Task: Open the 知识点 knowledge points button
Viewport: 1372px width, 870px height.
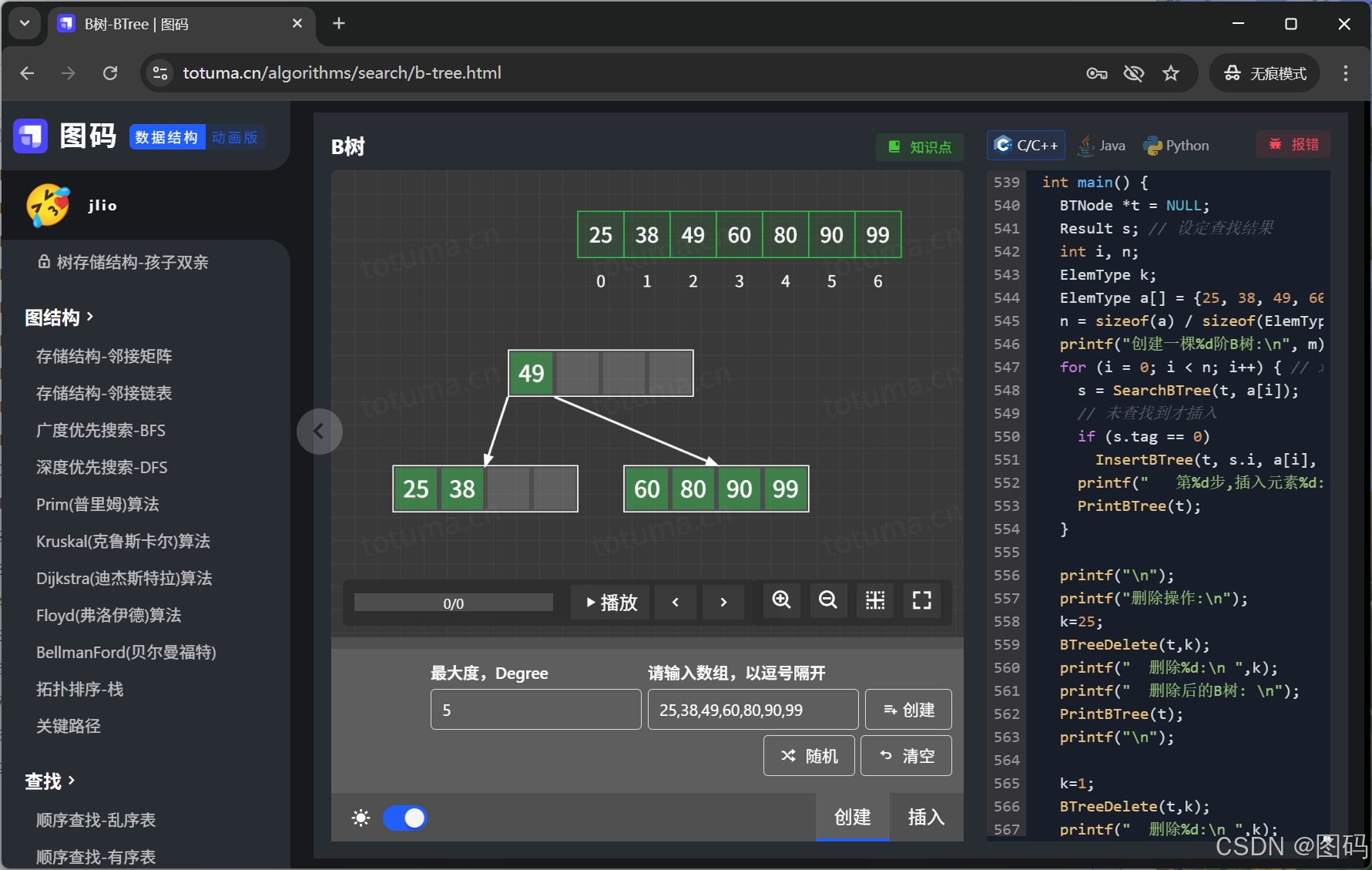Action: 920,146
